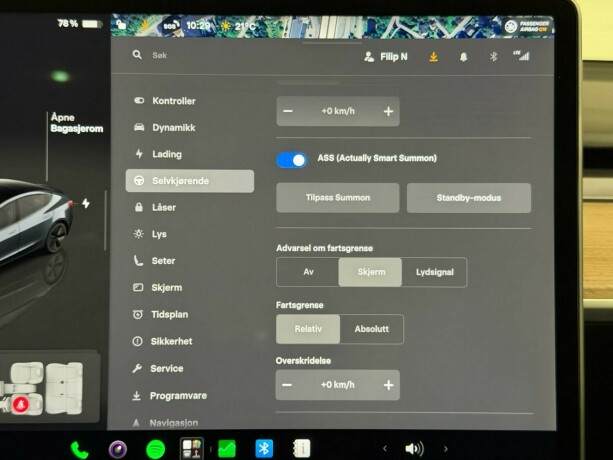Tap the 10:29 clock in status bar
This screenshot has height=460, width=613.
click(x=198, y=25)
